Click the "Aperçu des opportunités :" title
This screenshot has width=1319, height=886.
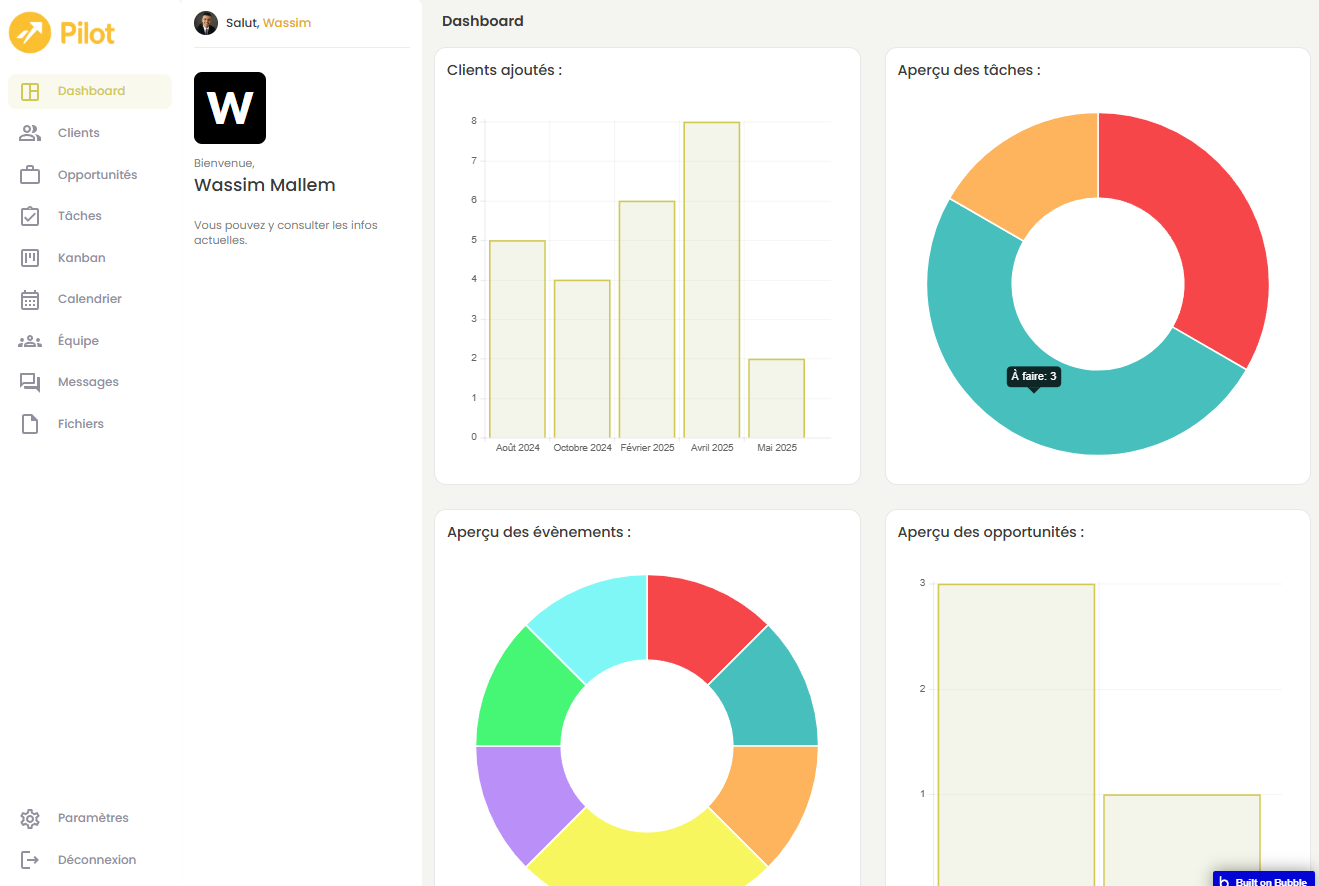pyautogui.click(x=991, y=532)
